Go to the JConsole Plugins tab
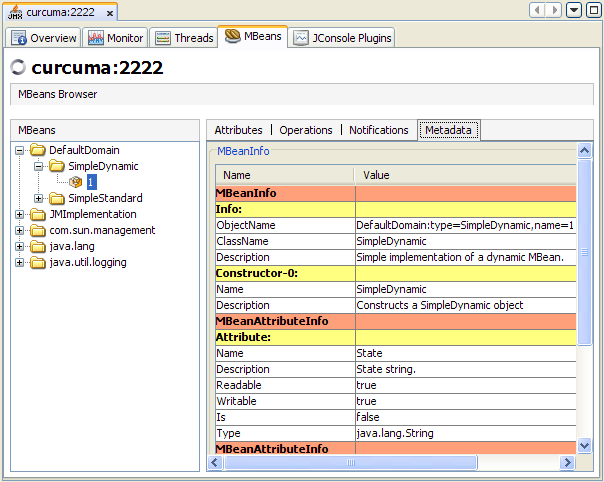This screenshot has height=482, width=604. (x=343, y=38)
